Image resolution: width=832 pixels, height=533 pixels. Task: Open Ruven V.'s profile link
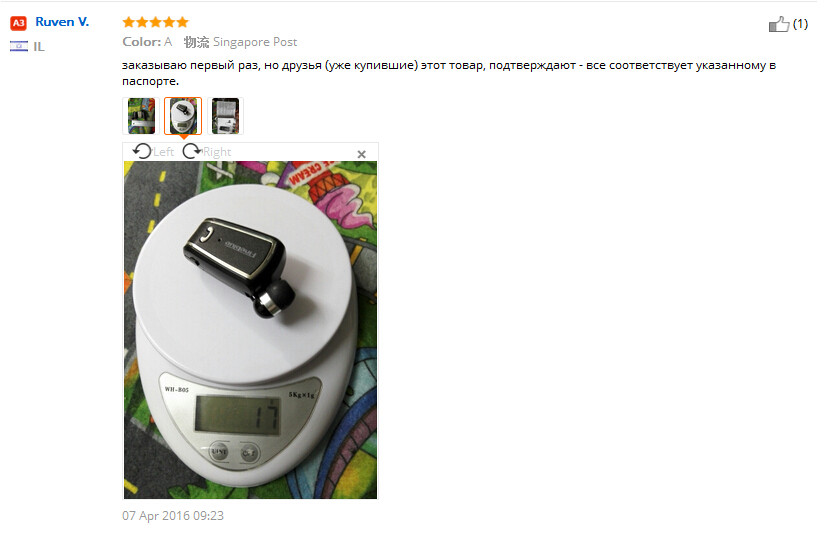point(63,22)
